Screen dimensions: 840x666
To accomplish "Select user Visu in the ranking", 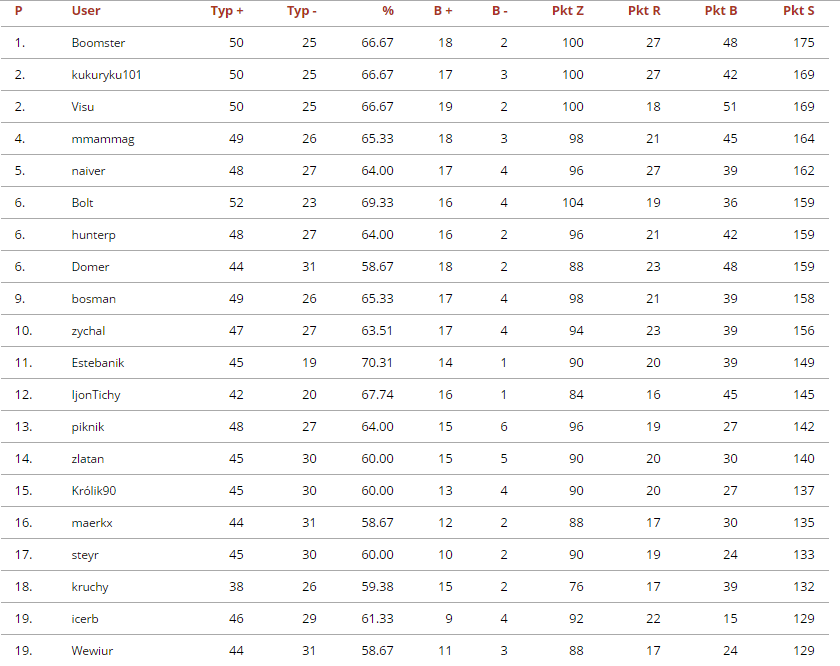I will (85, 107).
